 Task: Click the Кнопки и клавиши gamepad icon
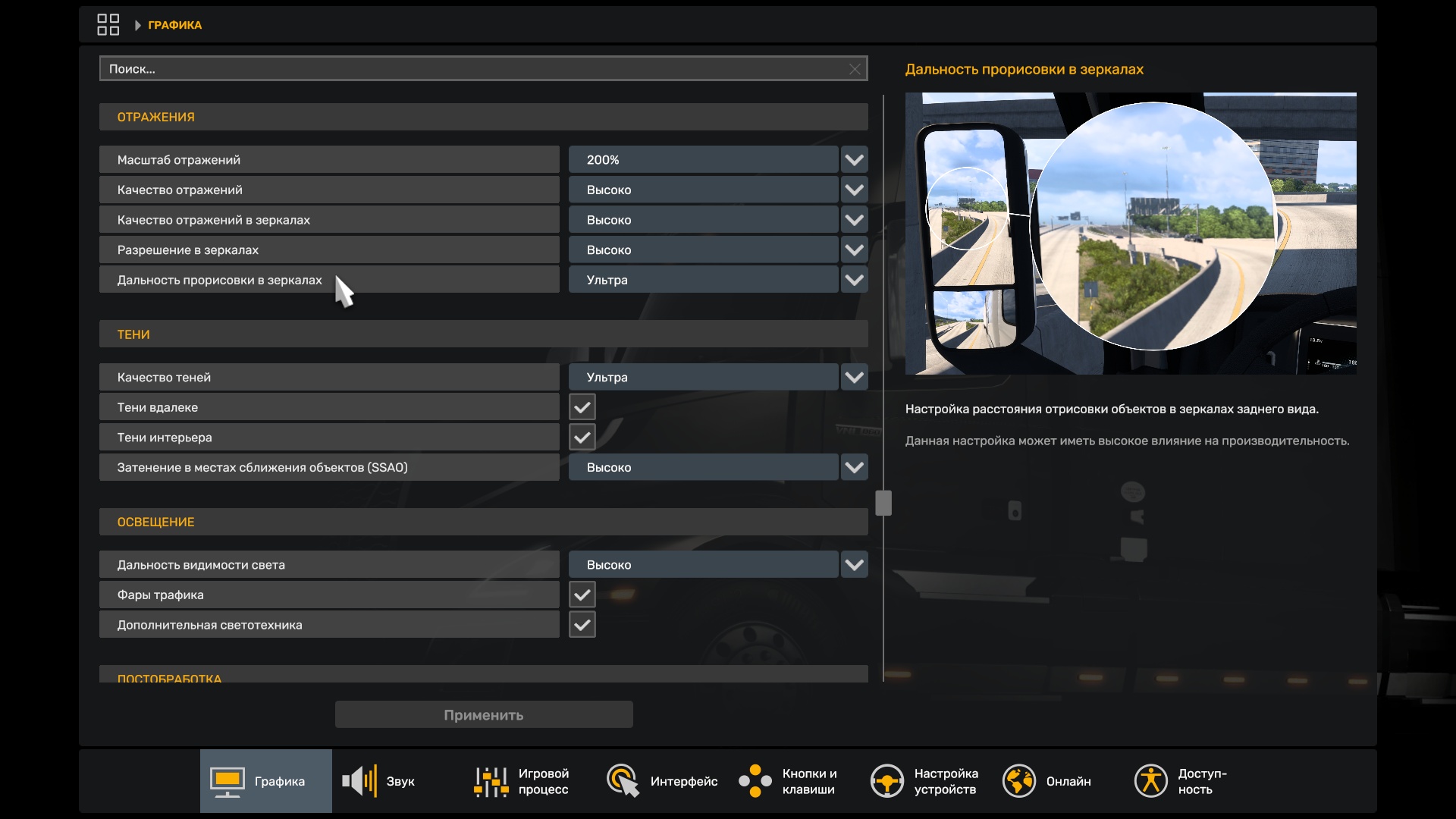[x=755, y=781]
